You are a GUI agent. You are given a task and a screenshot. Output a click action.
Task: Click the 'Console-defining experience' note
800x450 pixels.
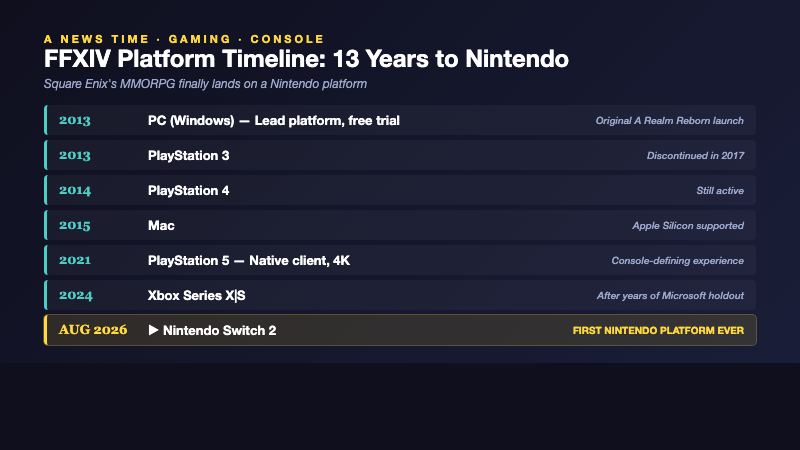(x=678, y=260)
